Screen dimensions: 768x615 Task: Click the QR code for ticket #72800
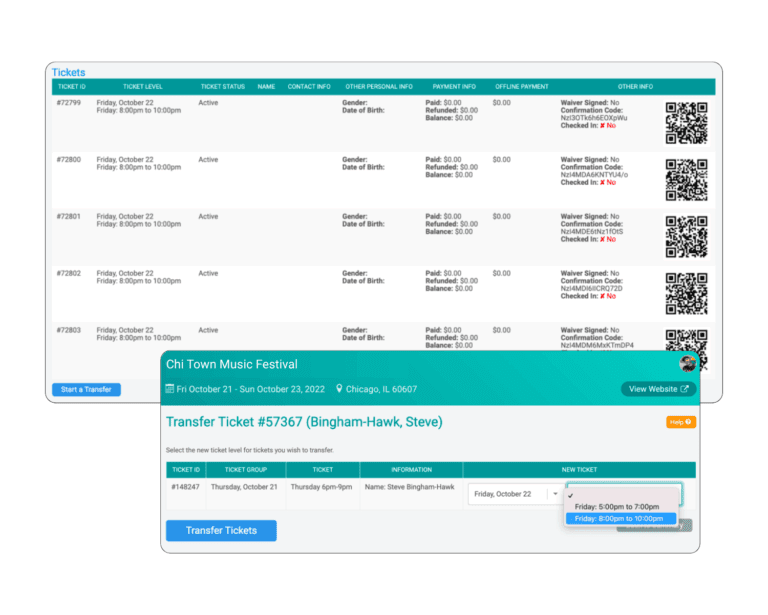pos(686,180)
